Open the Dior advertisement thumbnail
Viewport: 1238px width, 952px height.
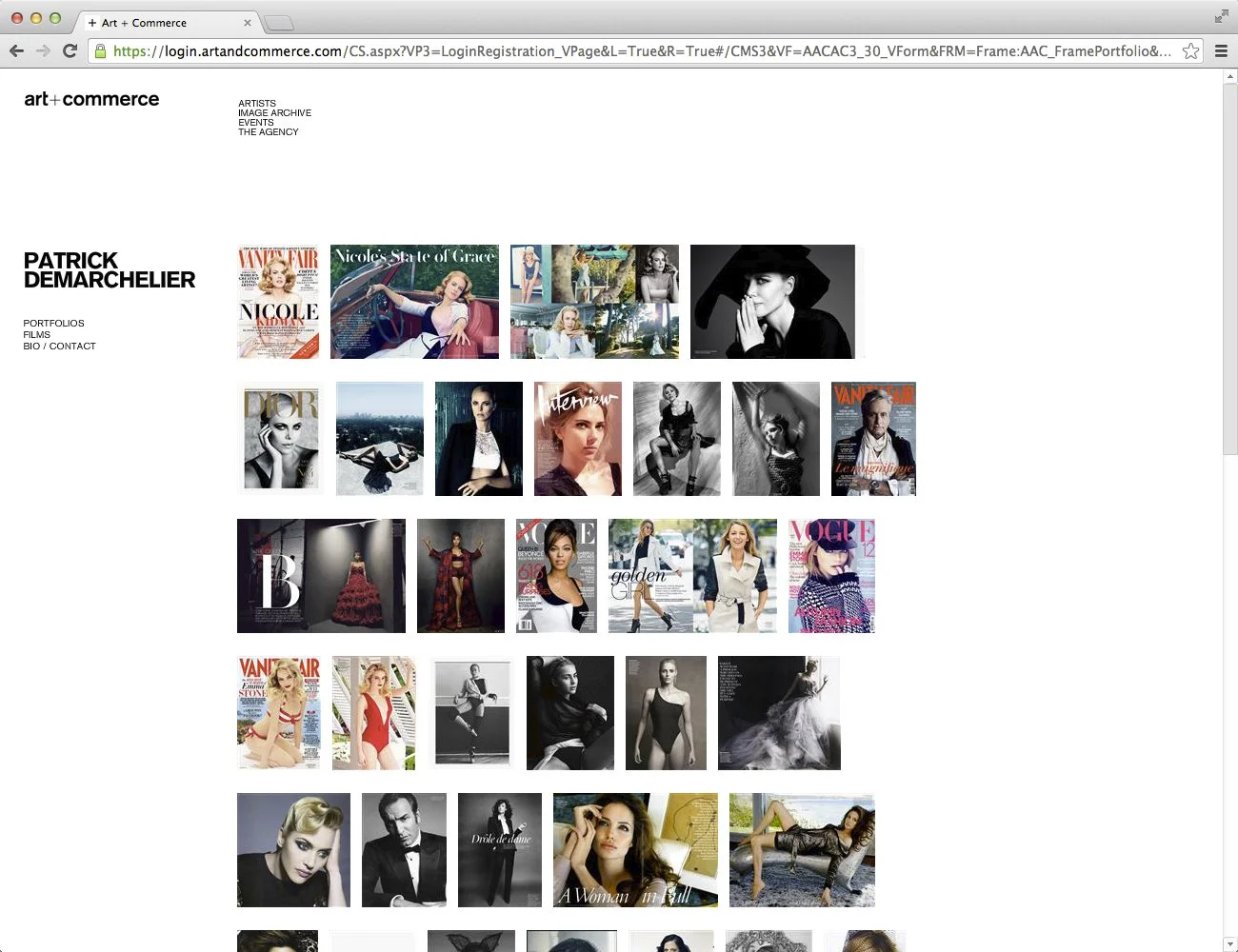[x=280, y=439]
